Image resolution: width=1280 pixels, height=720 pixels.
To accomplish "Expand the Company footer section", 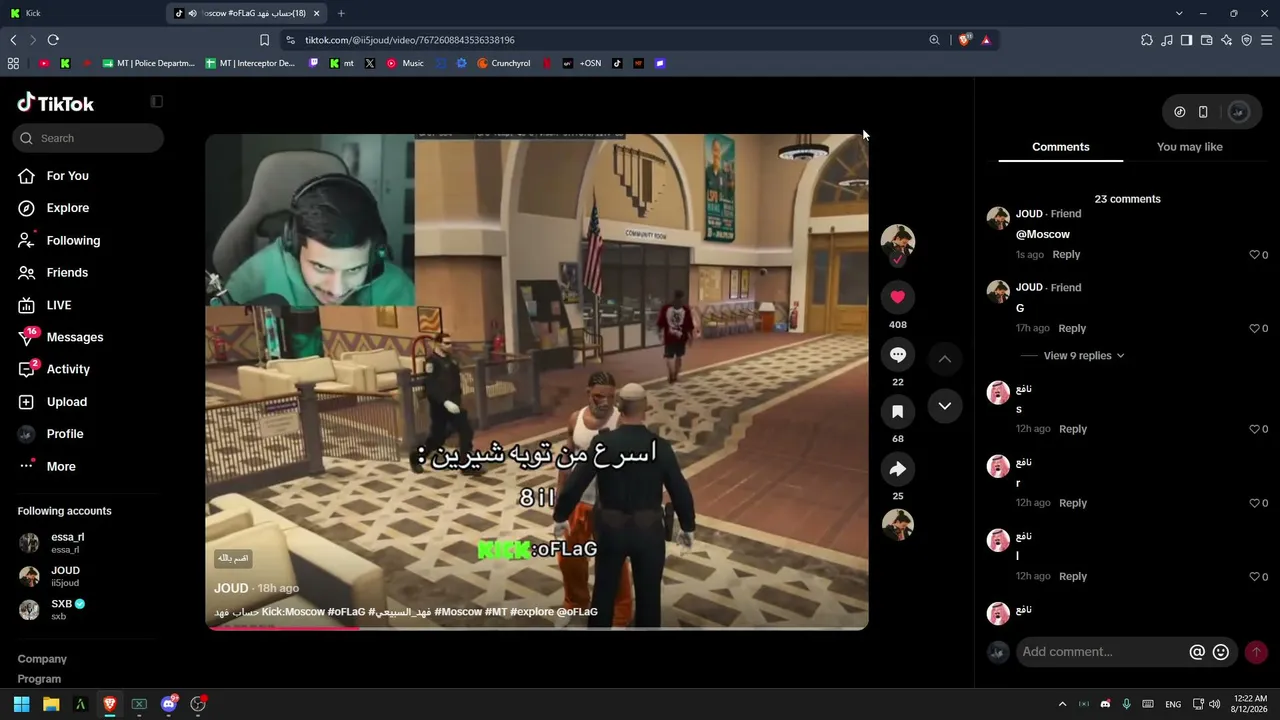I will [42, 659].
